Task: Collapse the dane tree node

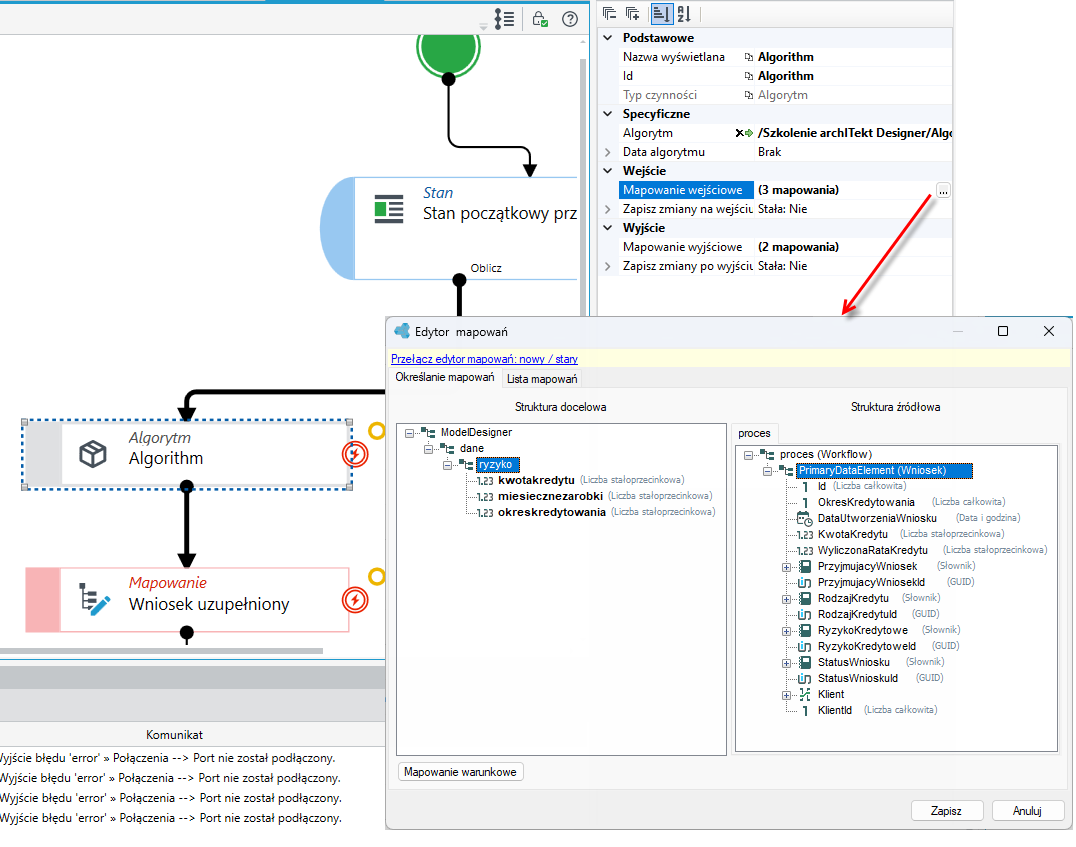Action: tap(428, 449)
